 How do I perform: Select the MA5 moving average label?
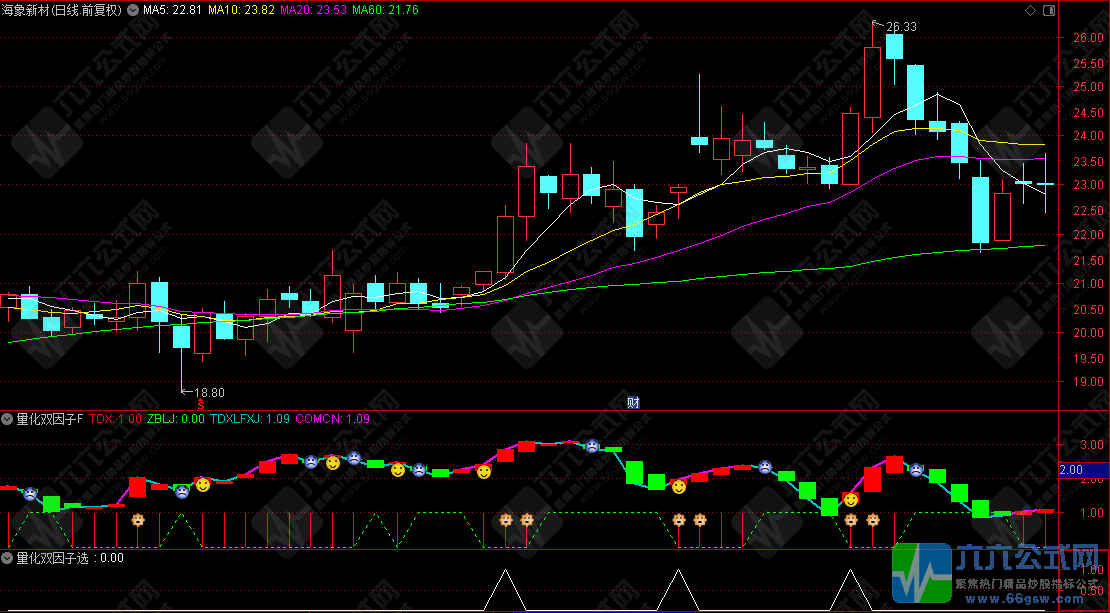(173, 10)
